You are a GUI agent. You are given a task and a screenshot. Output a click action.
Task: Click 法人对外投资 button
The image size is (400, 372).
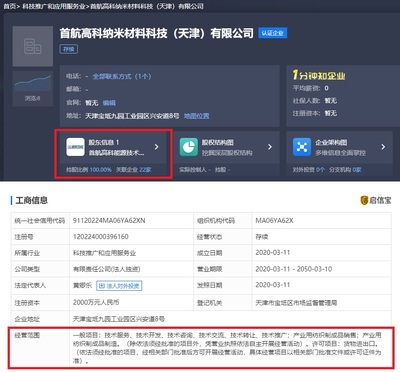pos(119,286)
